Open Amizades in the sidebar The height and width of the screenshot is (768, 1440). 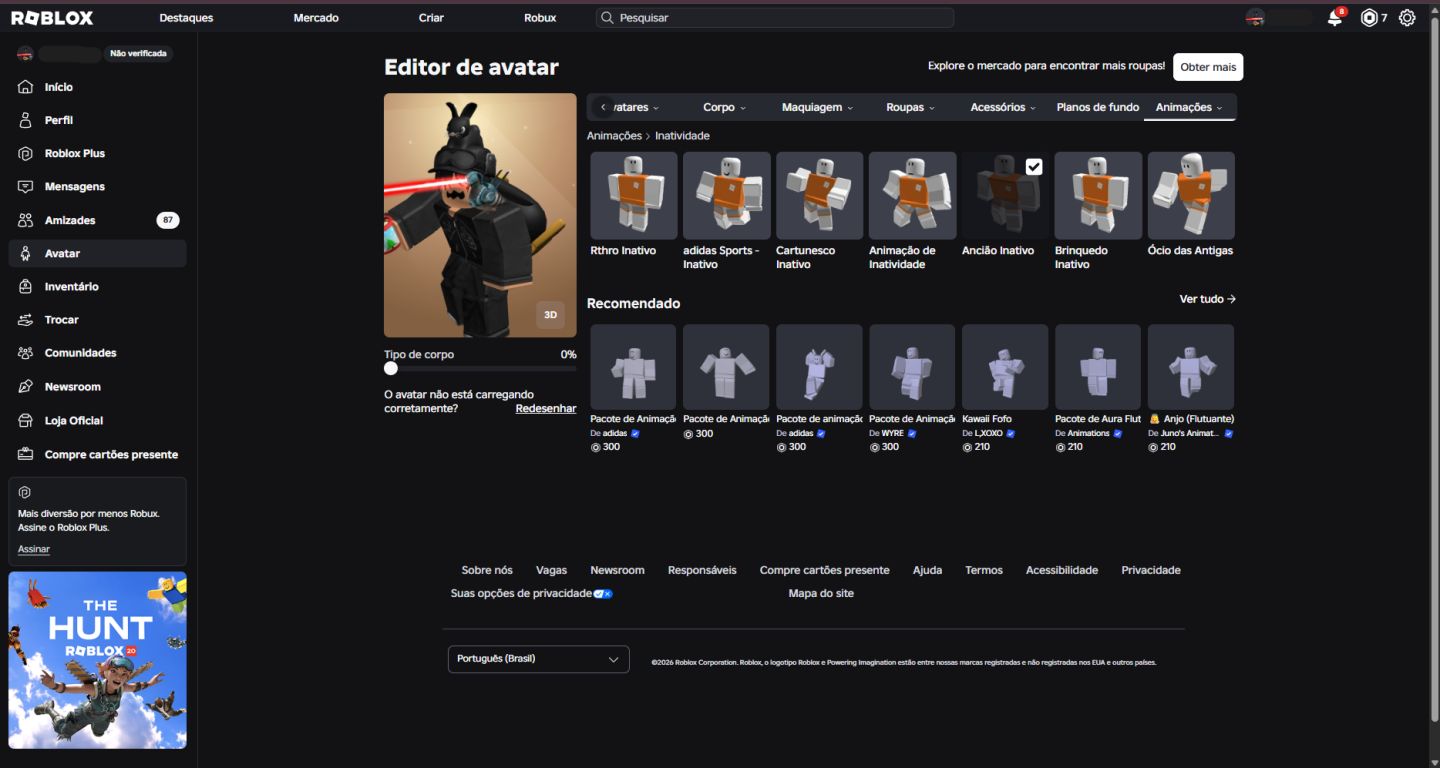97,220
